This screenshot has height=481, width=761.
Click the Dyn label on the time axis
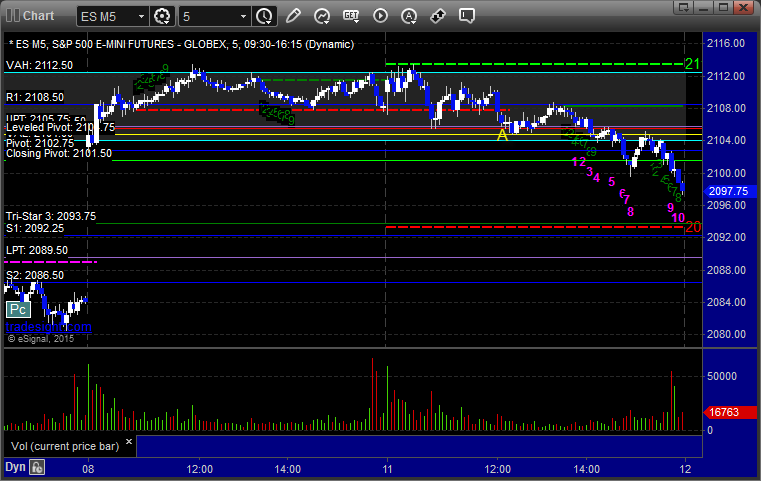coord(15,467)
